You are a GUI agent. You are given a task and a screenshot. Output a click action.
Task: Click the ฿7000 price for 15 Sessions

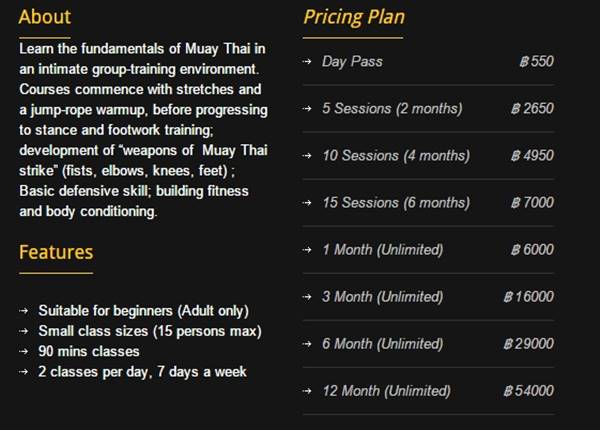(x=532, y=203)
